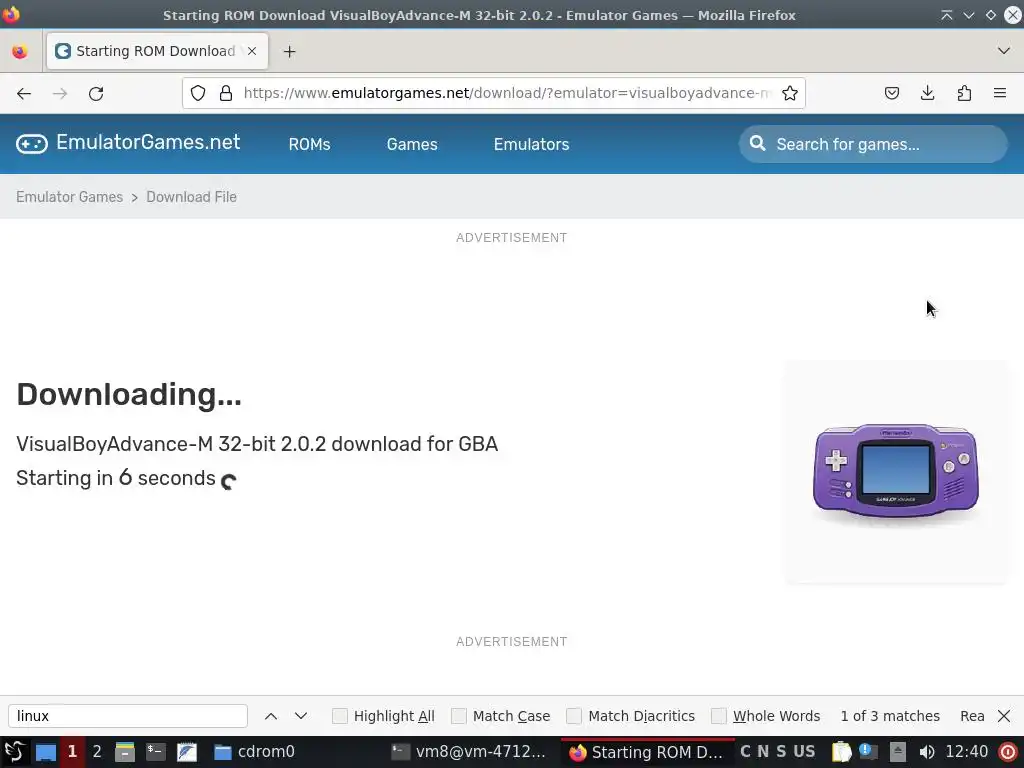This screenshot has height=768, width=1024.
Task: Open the taskbar start menu bird icon
Action: 14,752
